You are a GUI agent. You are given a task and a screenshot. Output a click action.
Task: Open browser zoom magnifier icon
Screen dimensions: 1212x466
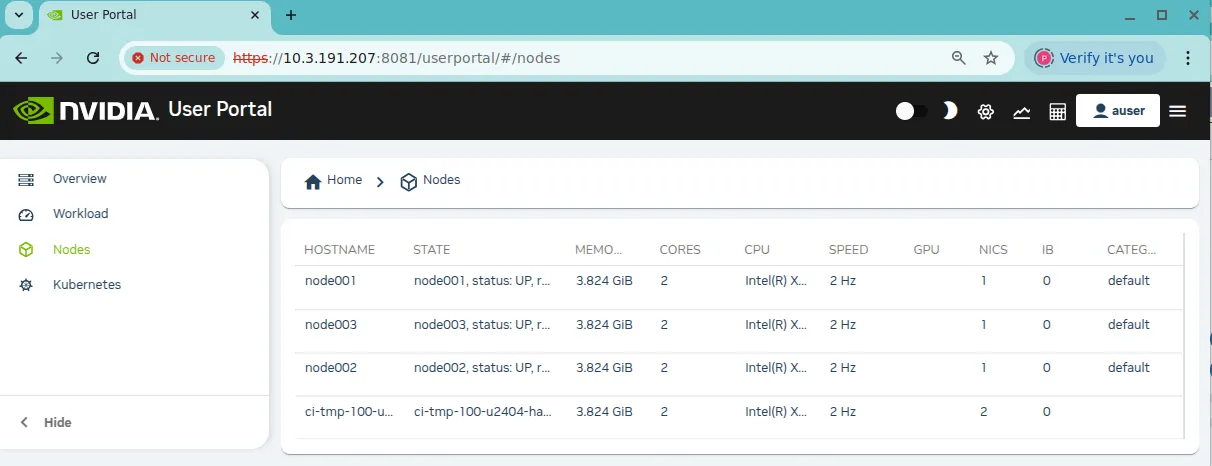959,58
